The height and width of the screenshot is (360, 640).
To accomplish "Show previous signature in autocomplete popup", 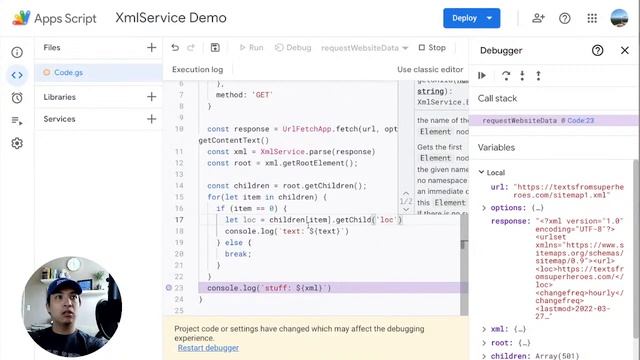I will (x=406, y=193).
